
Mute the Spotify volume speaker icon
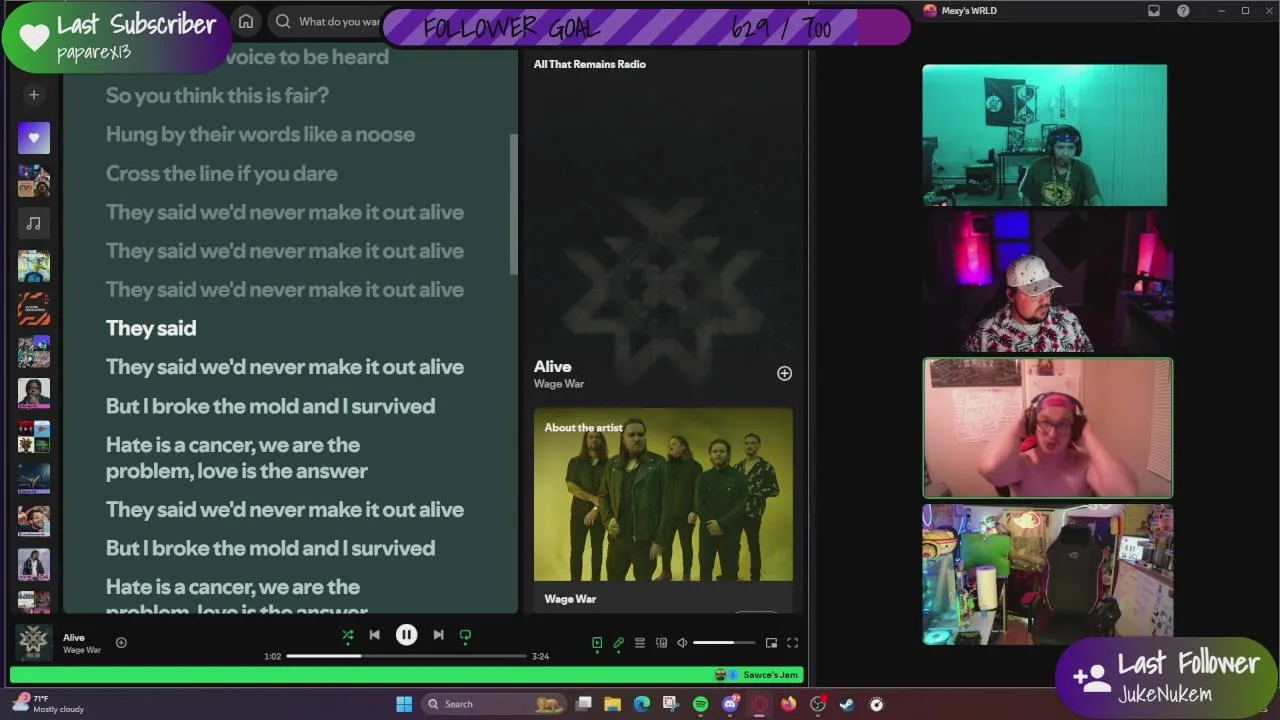point(682,643)
